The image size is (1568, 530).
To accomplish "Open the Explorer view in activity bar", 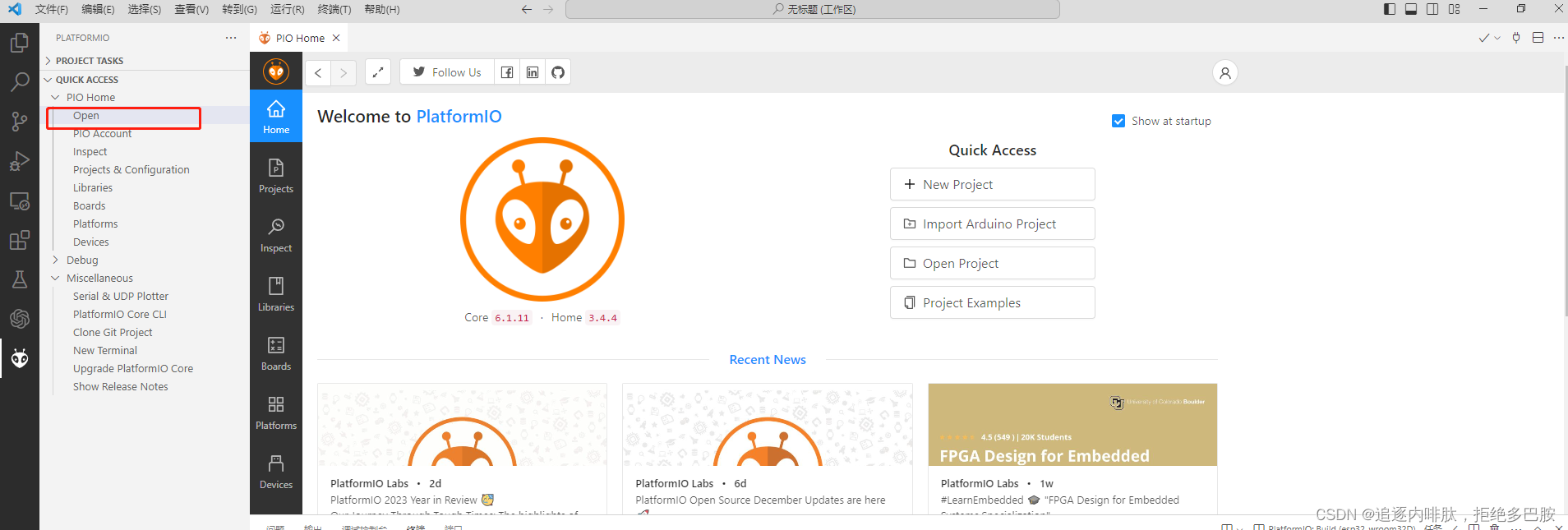I will 20,42.
